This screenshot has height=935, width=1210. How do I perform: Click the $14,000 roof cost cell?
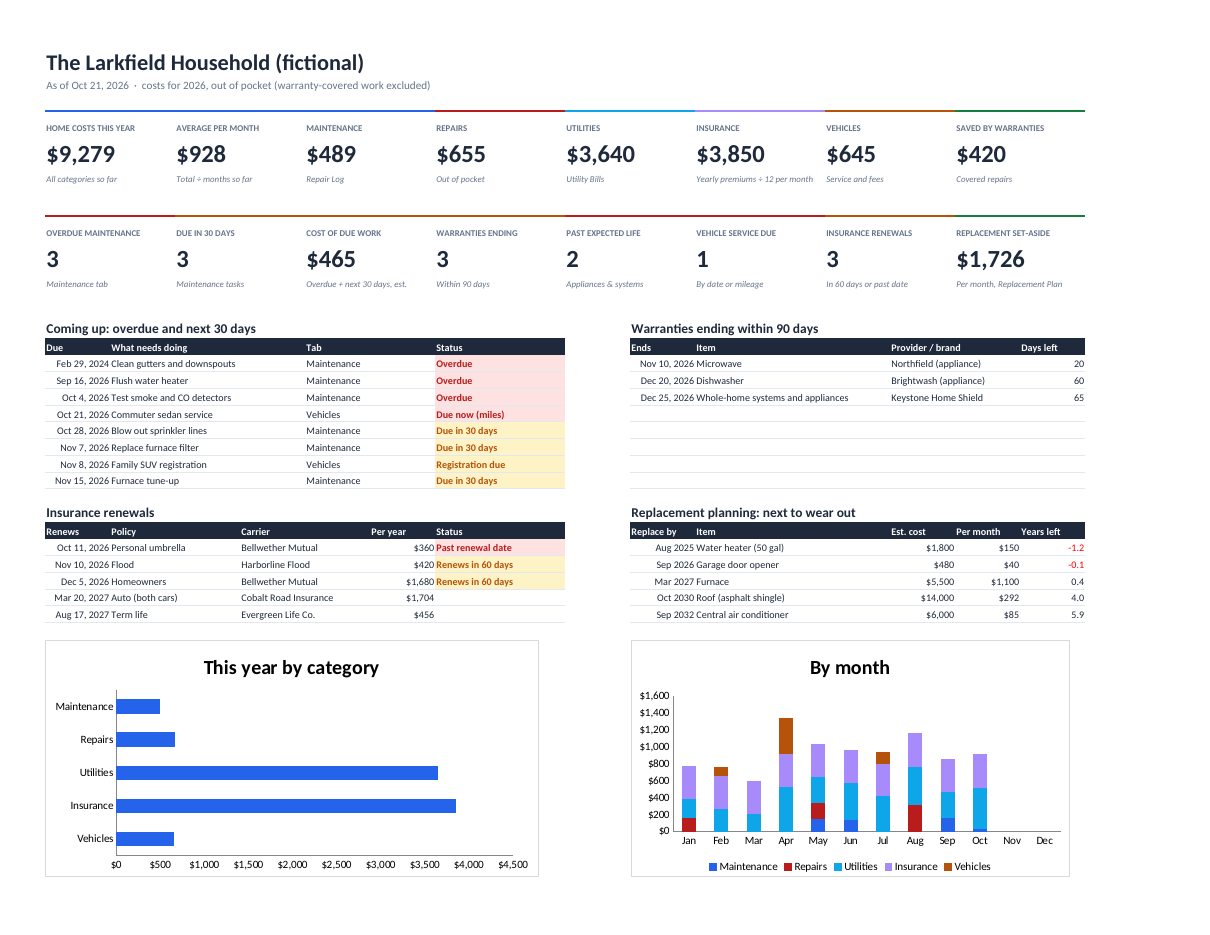(x=936, y=598)
